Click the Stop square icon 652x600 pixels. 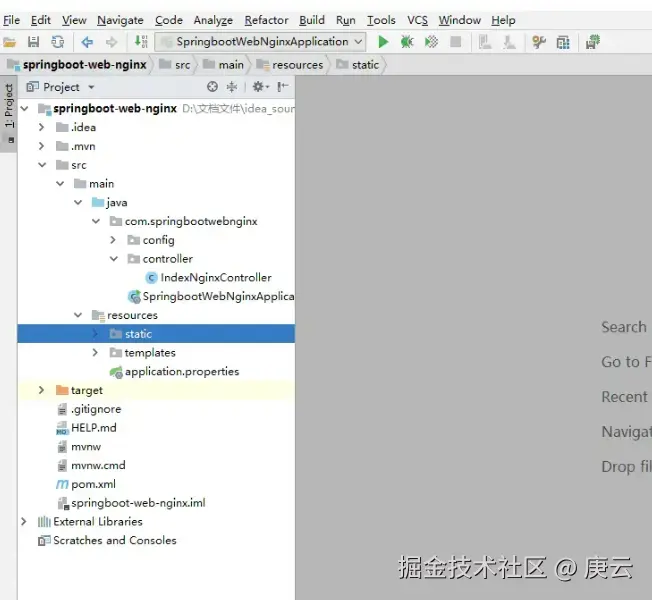[x=456, y=42]
